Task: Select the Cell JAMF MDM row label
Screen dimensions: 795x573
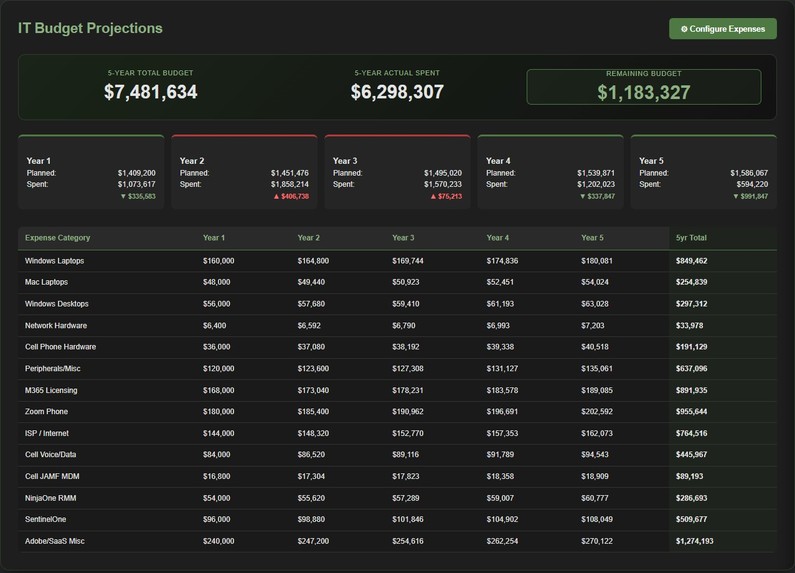Action: 52,477
